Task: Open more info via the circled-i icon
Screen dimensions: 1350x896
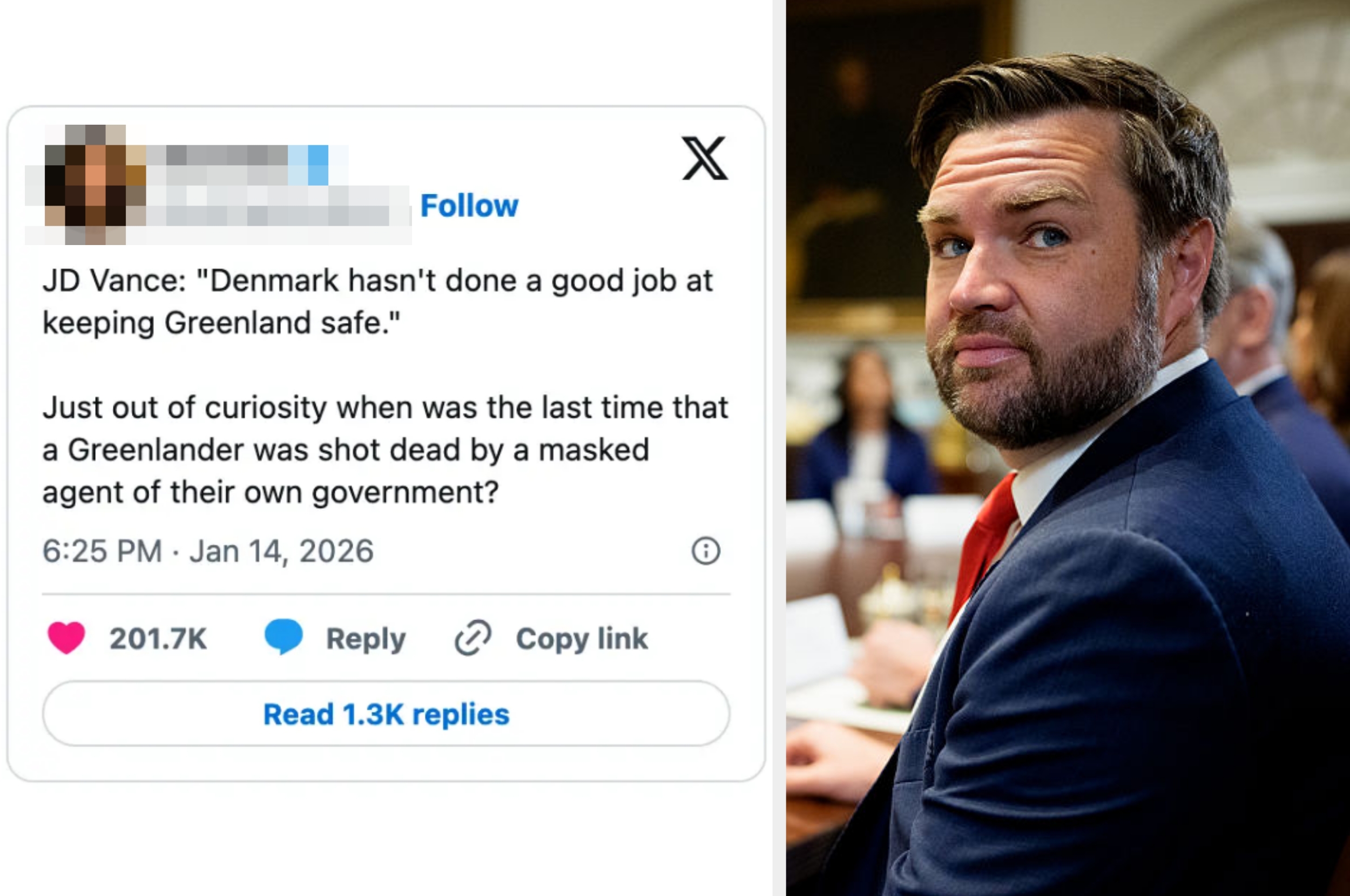Action: 707,551
